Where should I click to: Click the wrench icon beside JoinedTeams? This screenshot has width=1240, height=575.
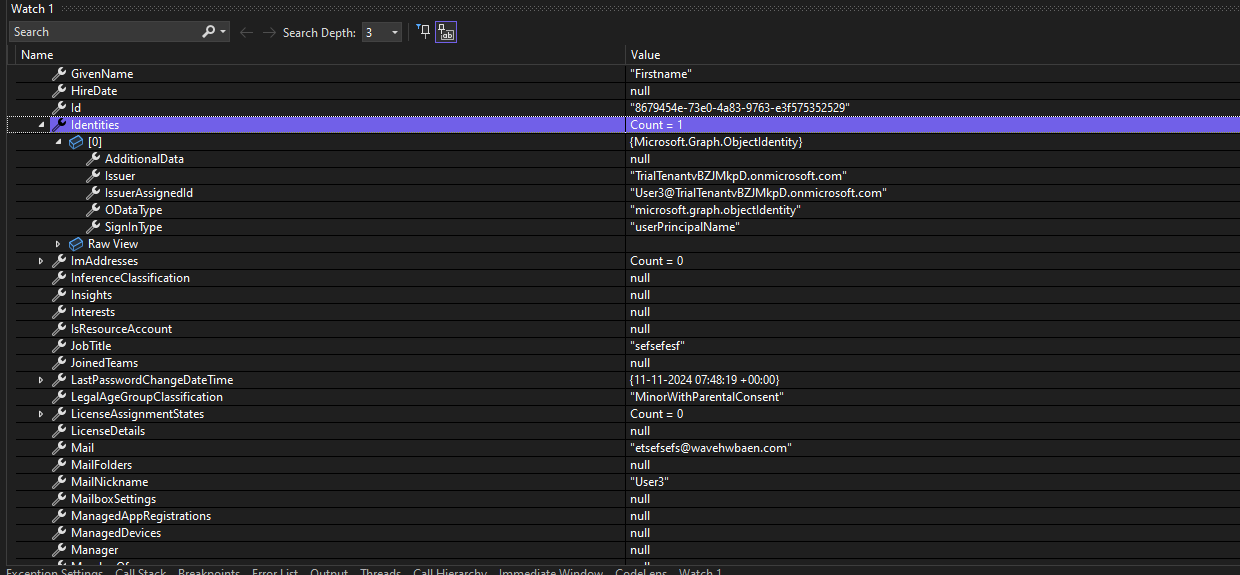(59, 363)
